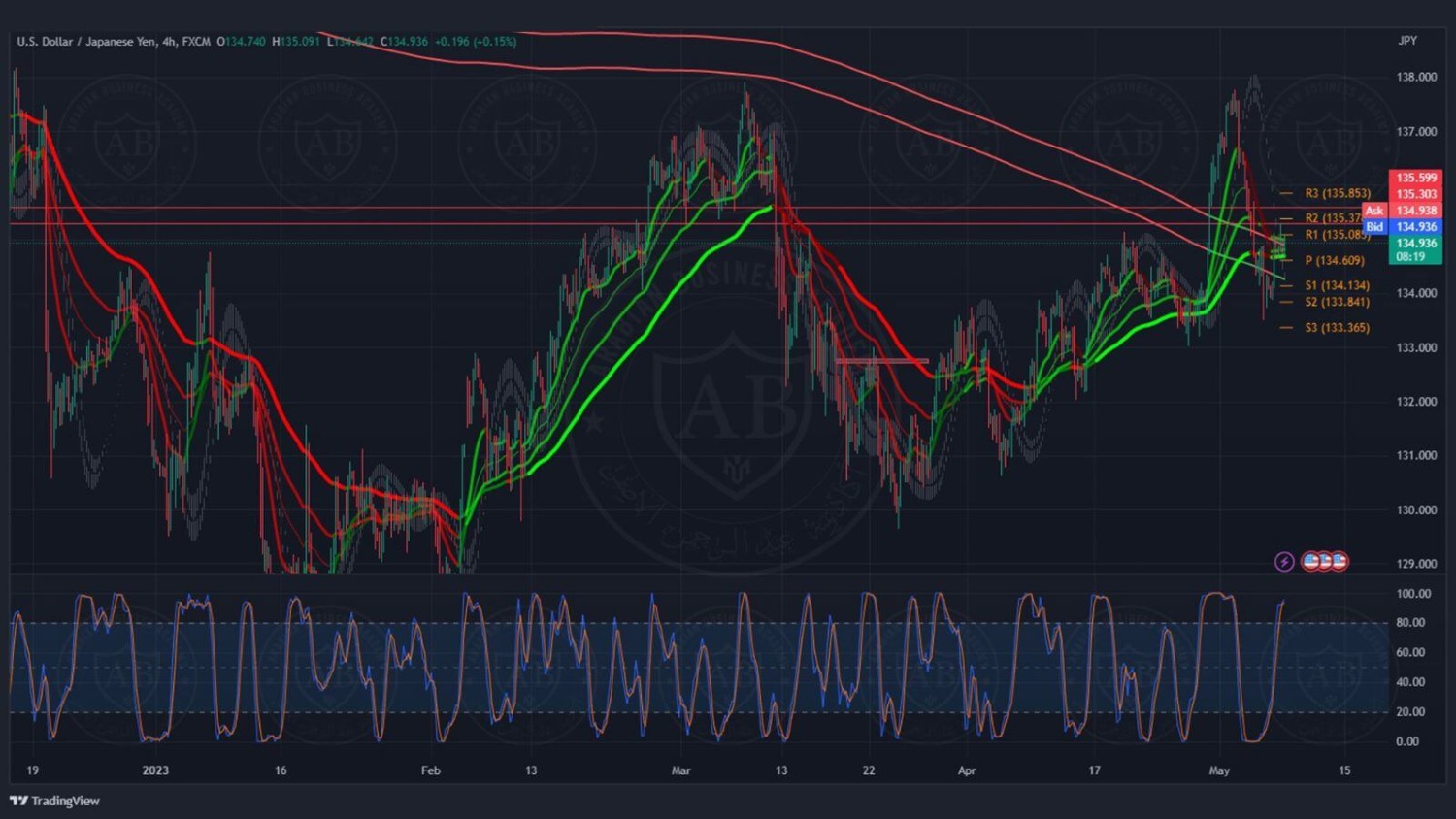Click the May label on time axis
Viewport: 1456px width, 819px height.
1219,770
